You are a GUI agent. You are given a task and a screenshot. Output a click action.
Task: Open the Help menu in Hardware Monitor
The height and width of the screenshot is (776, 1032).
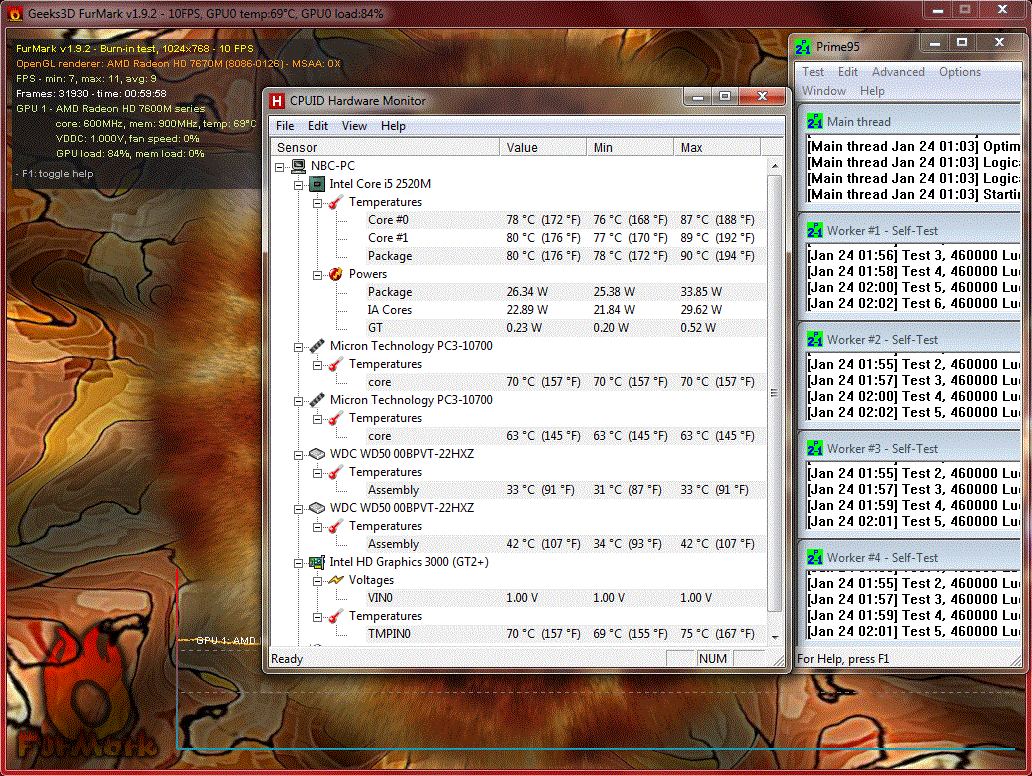(x=393, y=126)
